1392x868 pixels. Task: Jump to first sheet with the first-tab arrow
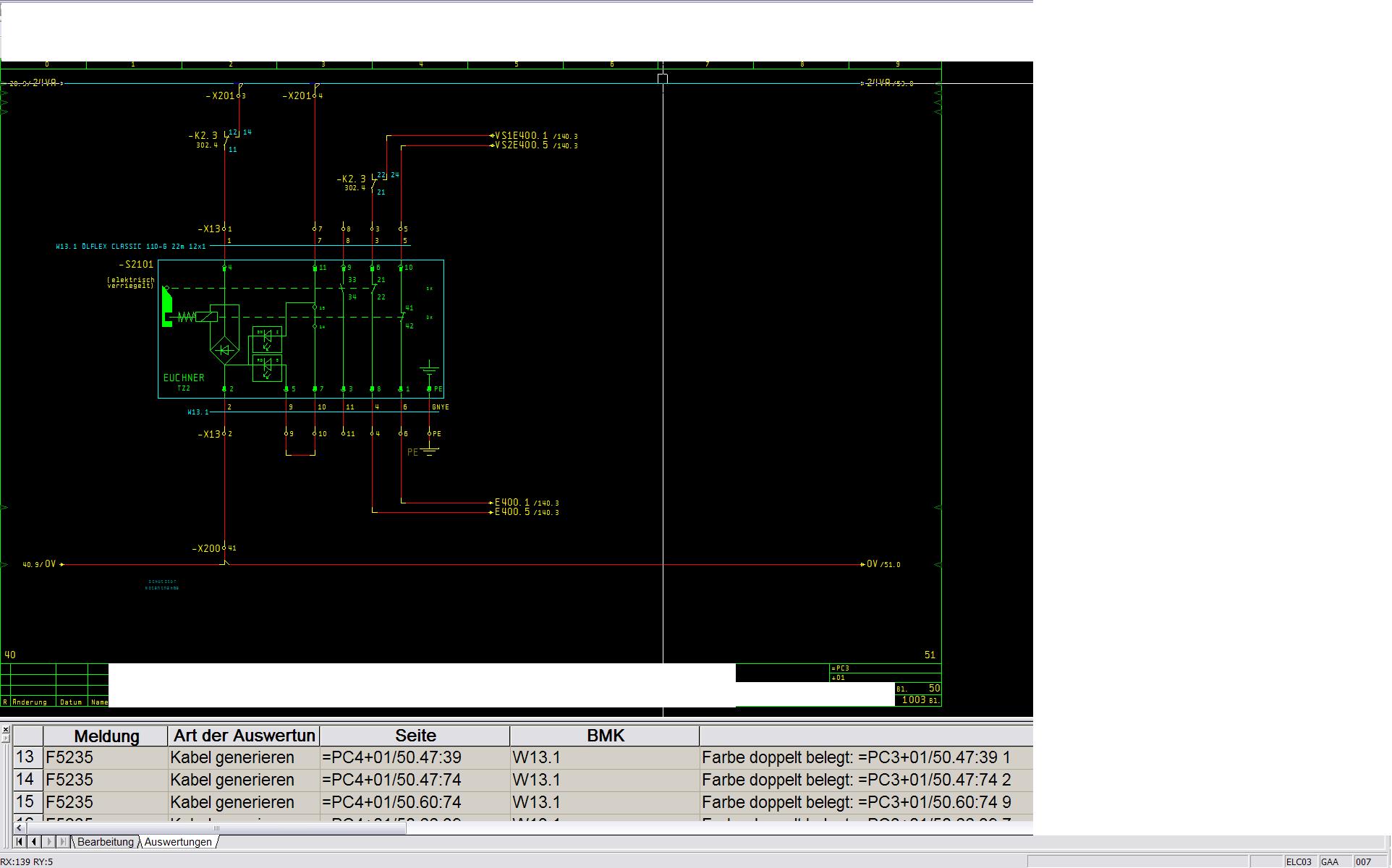coord(20,841)
